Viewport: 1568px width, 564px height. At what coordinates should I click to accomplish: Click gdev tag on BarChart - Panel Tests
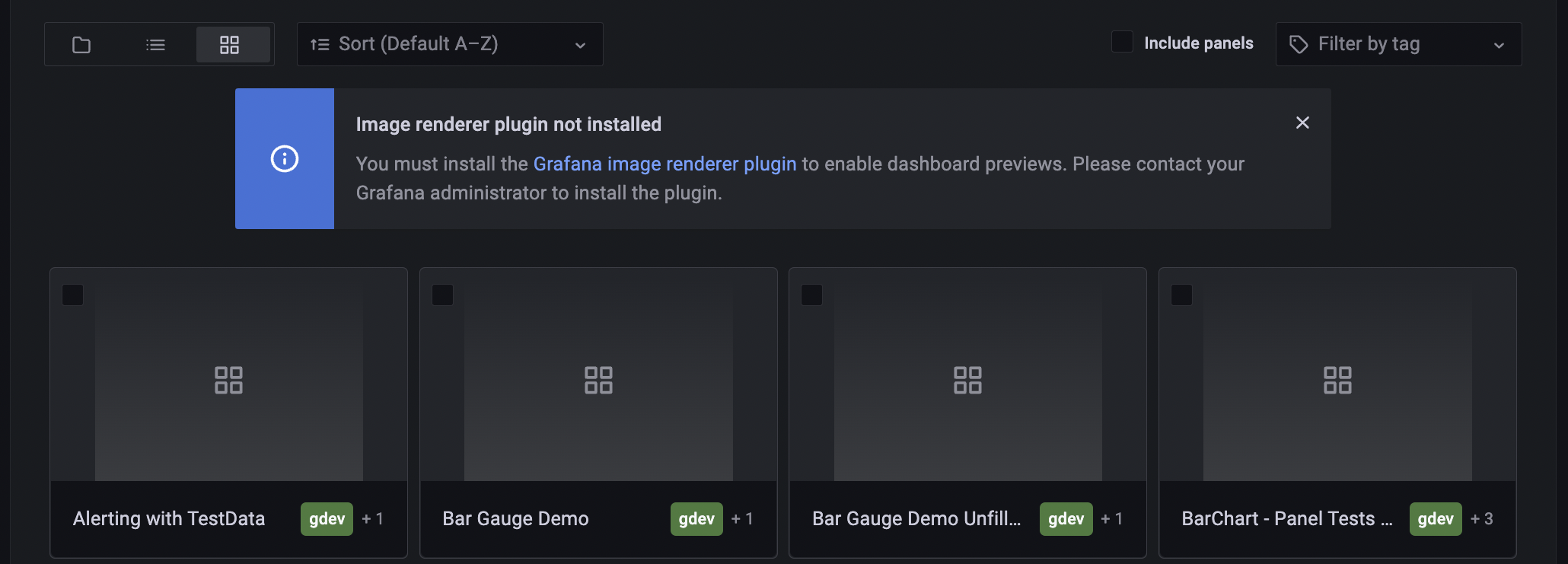click(1435, 519)
